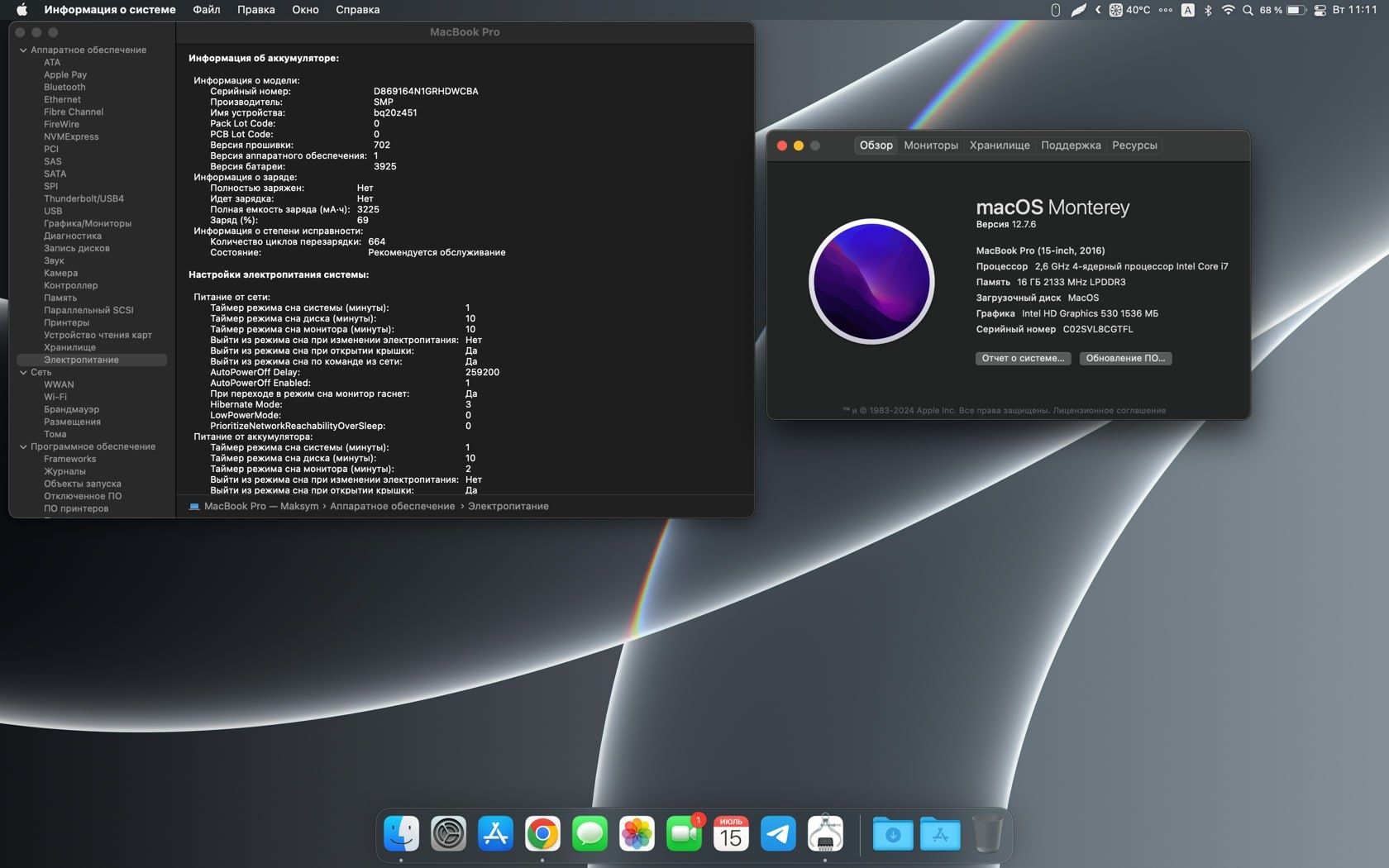This screenshot has height=868, width=1389.
Task: Open the Downloads folder in Dock
Action: [x=893, y=834]
